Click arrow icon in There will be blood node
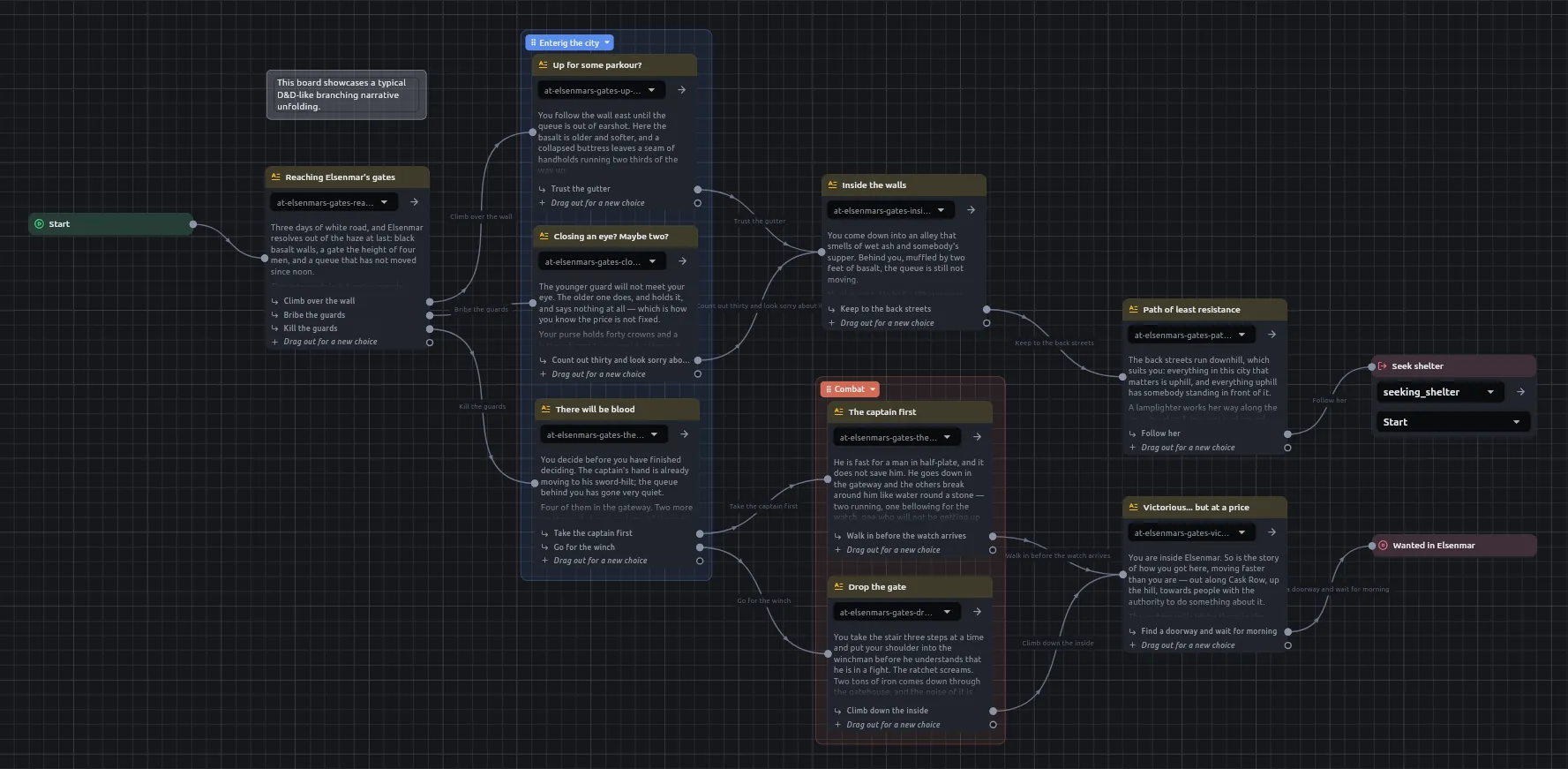 point(684,434)
